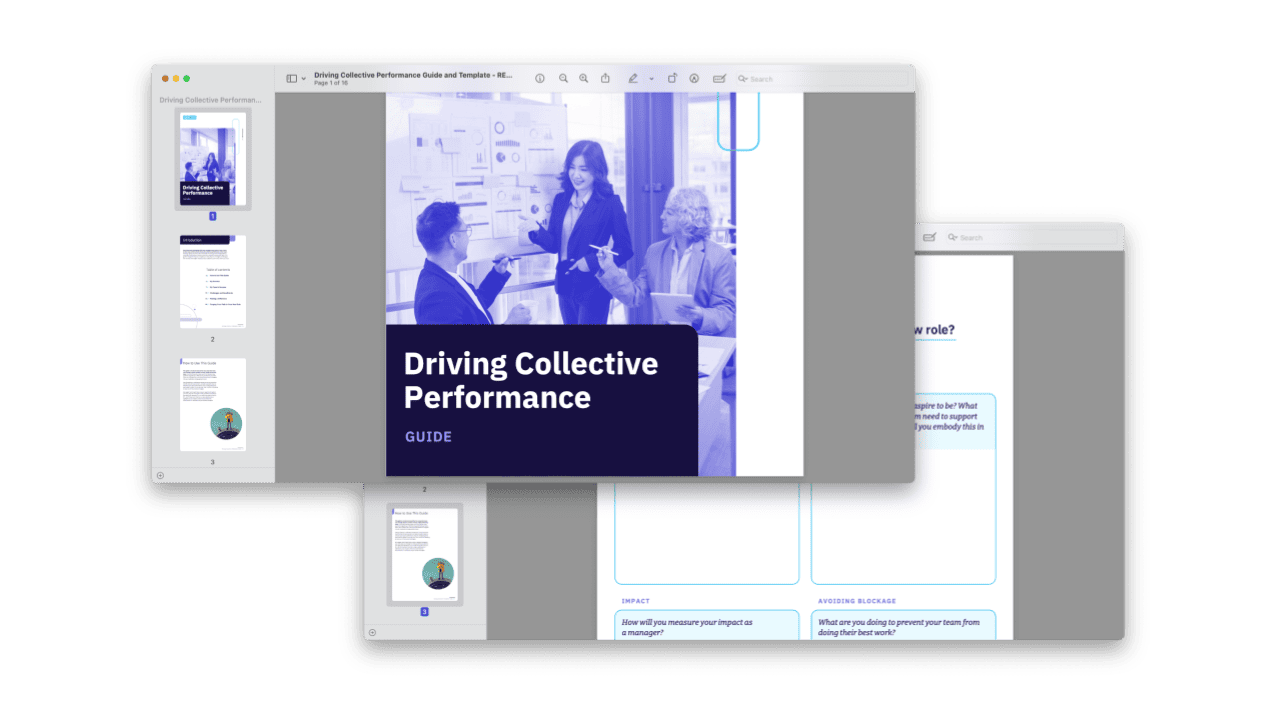The height and width of the screenshot is (720, 1280).
Task: Click the form filling icon in front window
Action: click(719, 78)
